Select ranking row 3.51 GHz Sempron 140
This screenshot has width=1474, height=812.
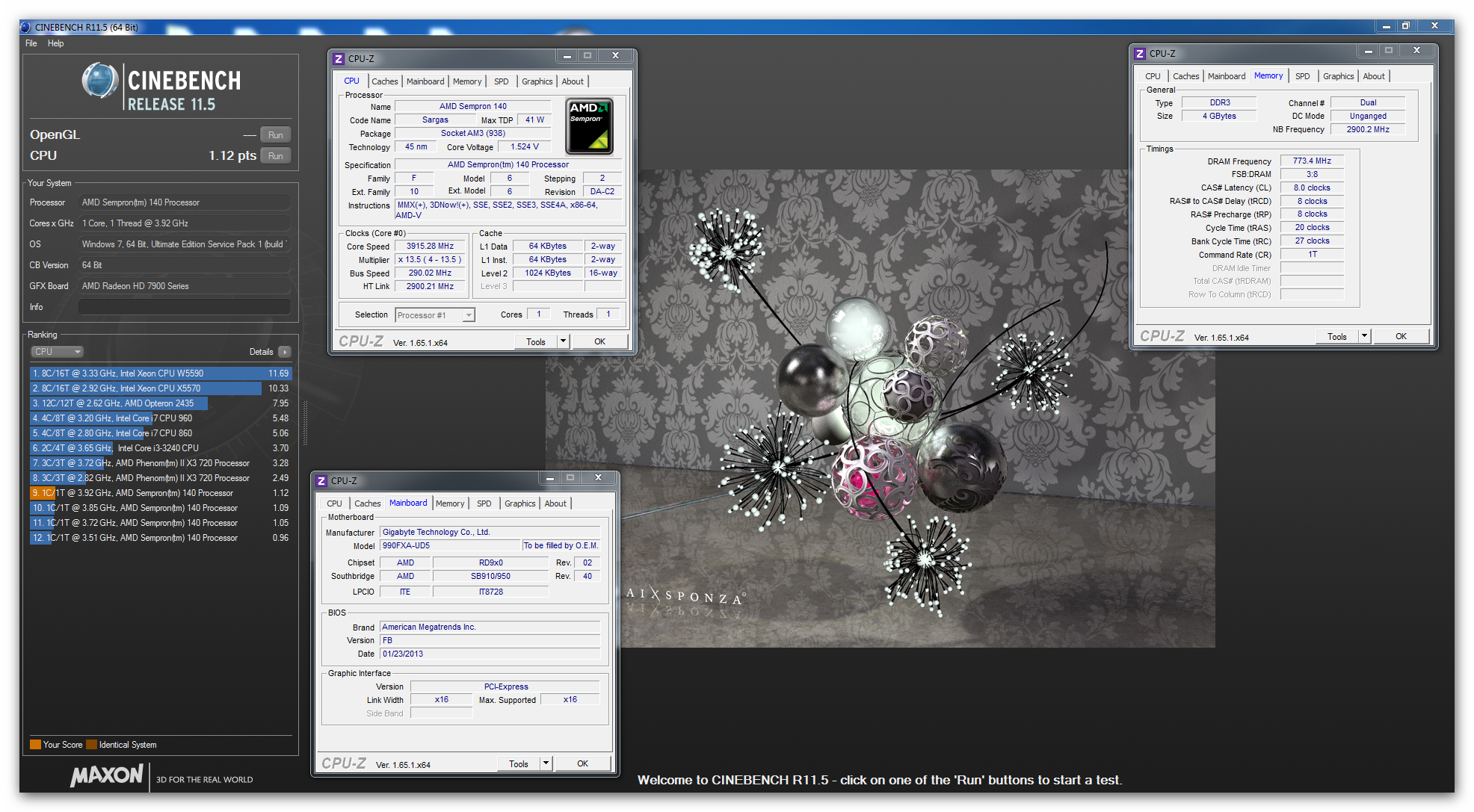(x=161, y=538)
